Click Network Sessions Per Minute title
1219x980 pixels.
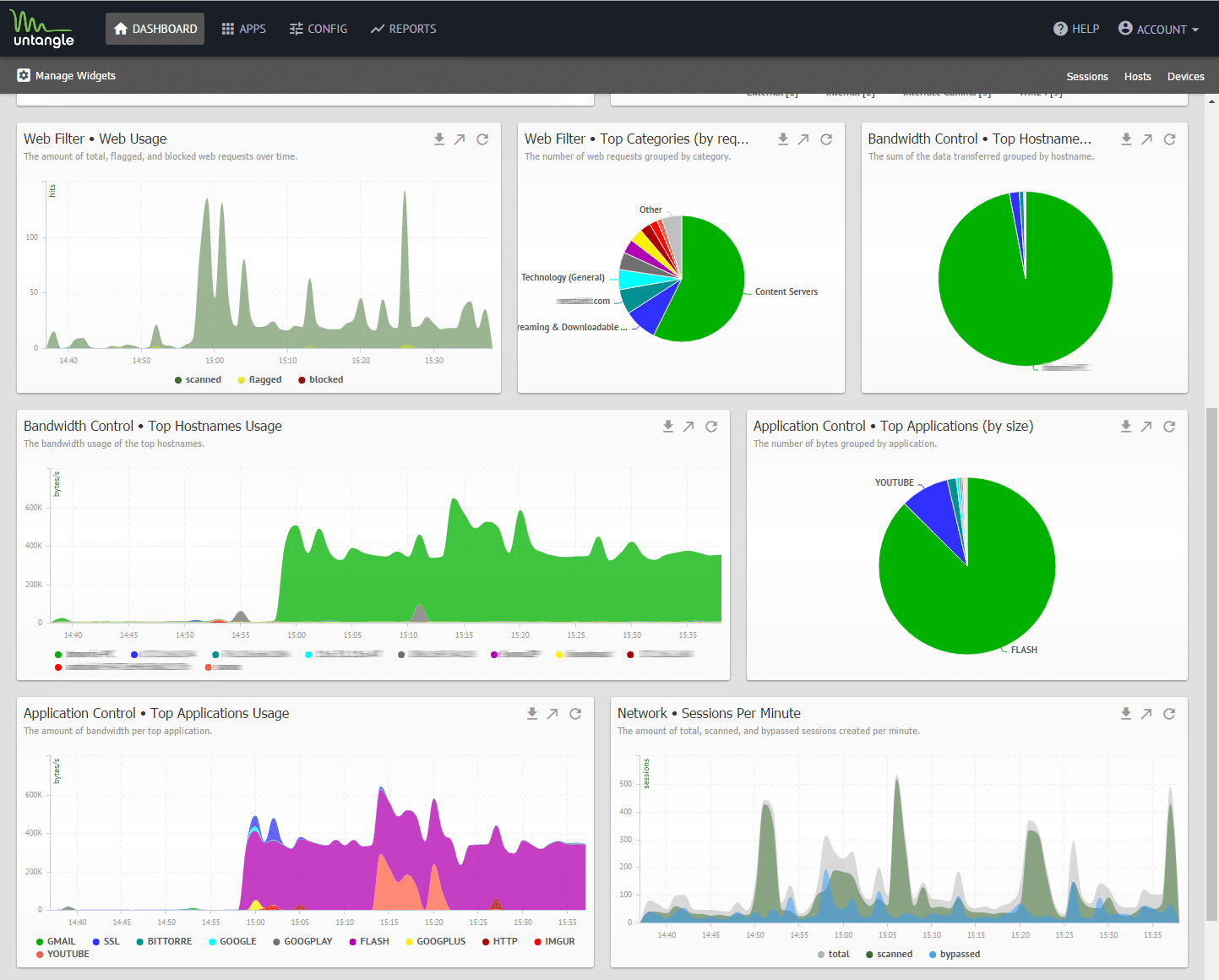[709, 713]
